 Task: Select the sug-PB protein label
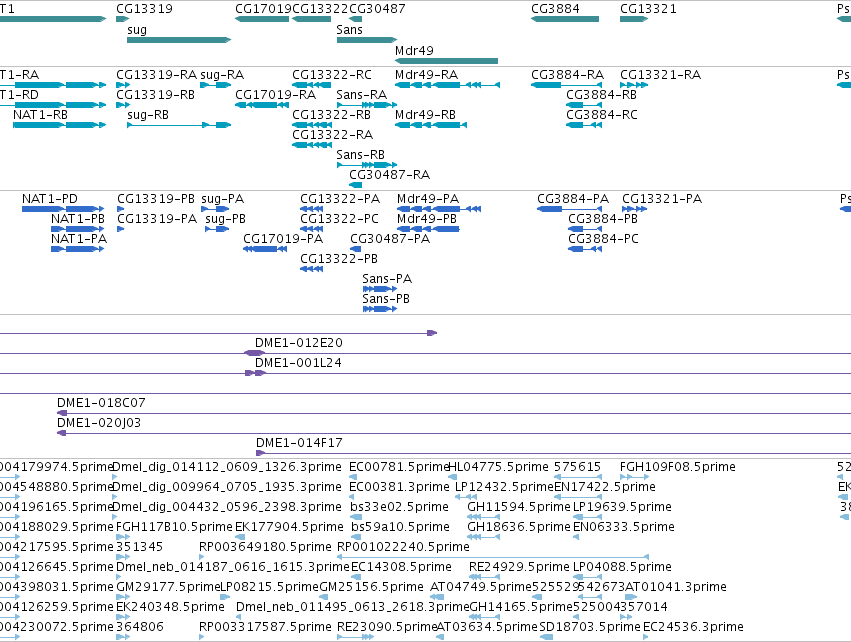click(226, 219)
